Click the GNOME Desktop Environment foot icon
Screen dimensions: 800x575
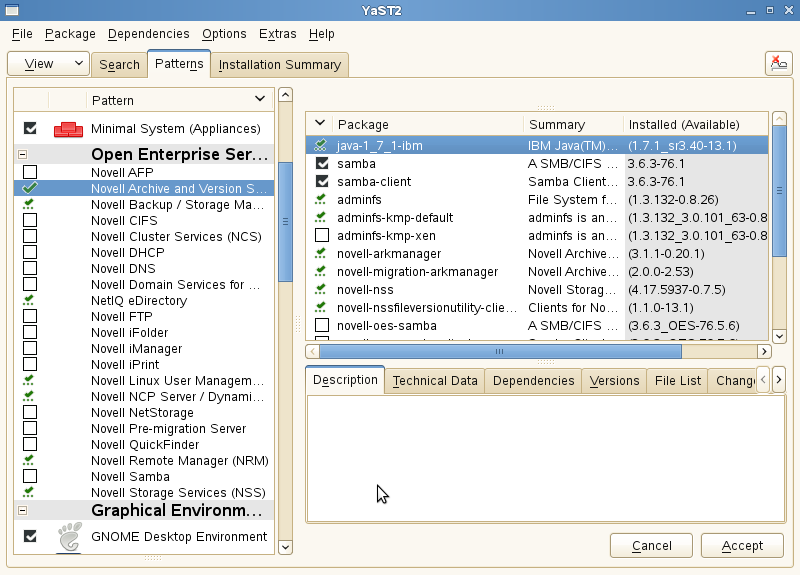[68, 536]
